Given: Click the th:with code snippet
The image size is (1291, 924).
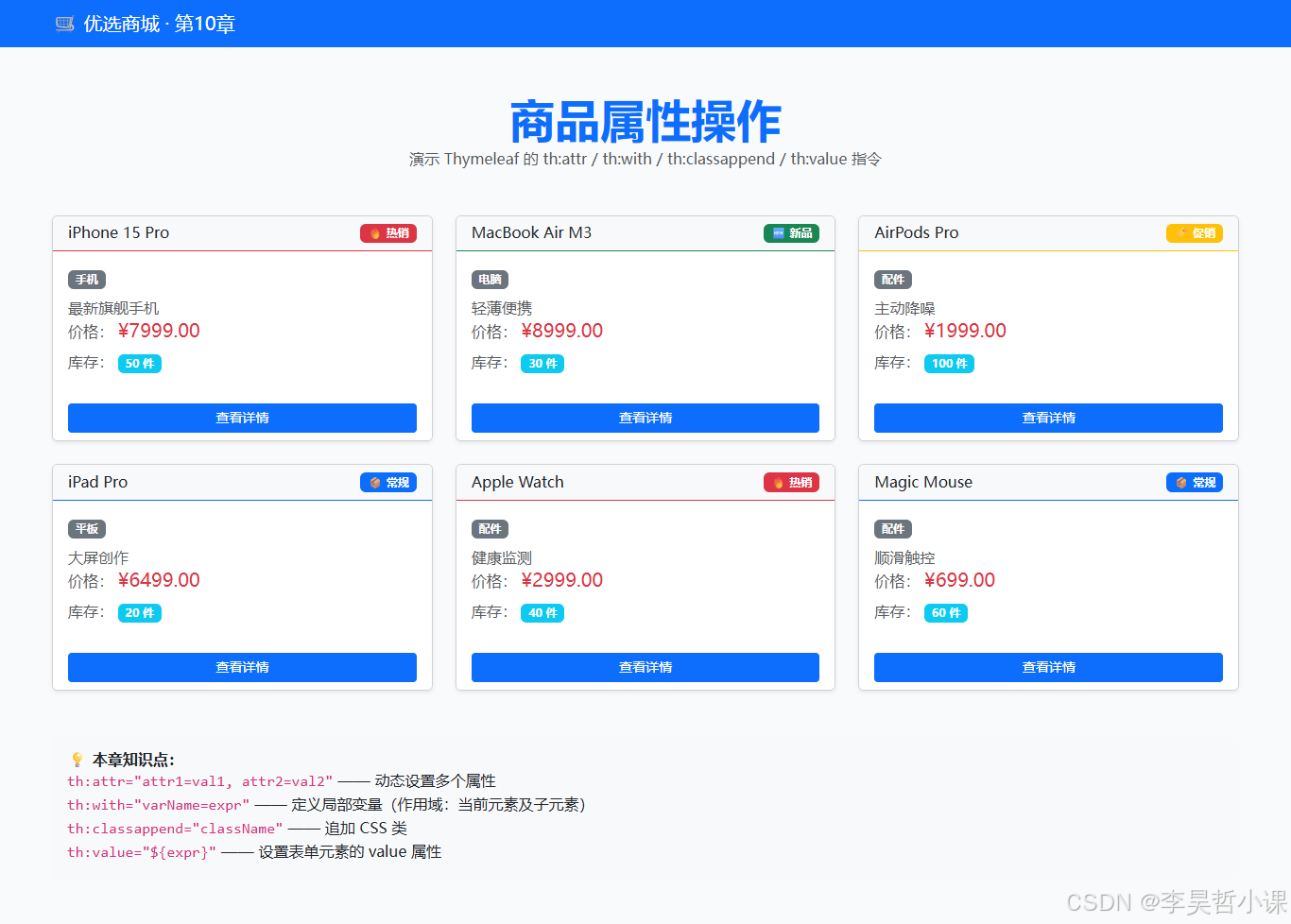Looking at the screenshot, I should coord(159,805).
